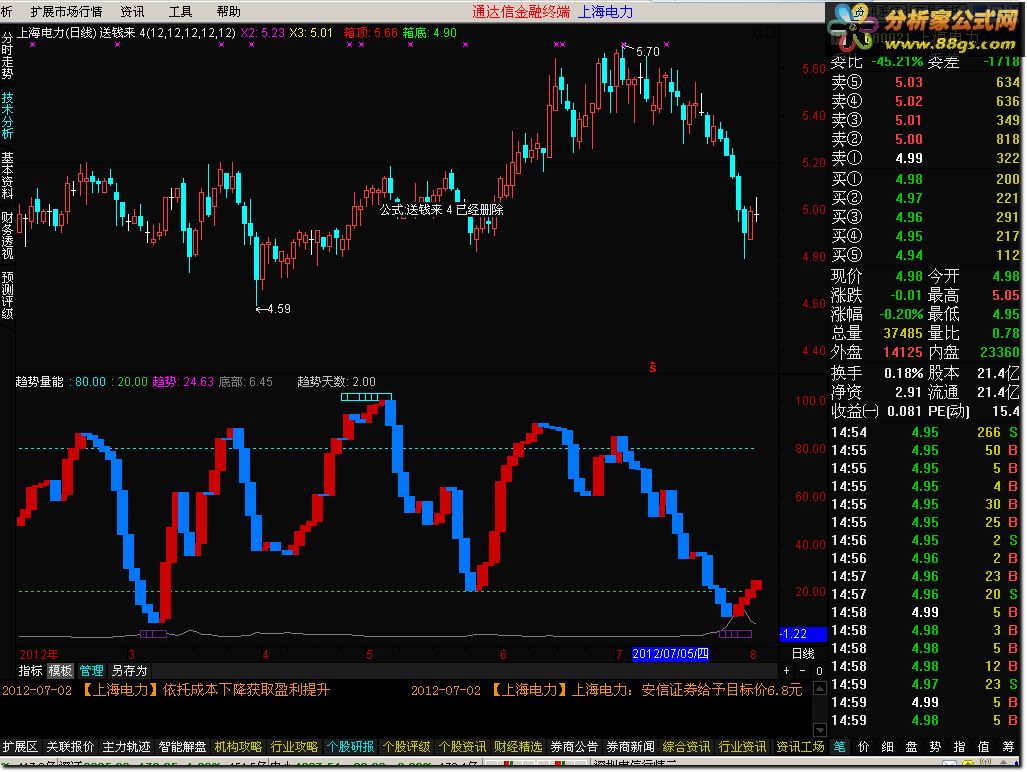Click news scrollbar up arrow

click(x=819, y=688)
